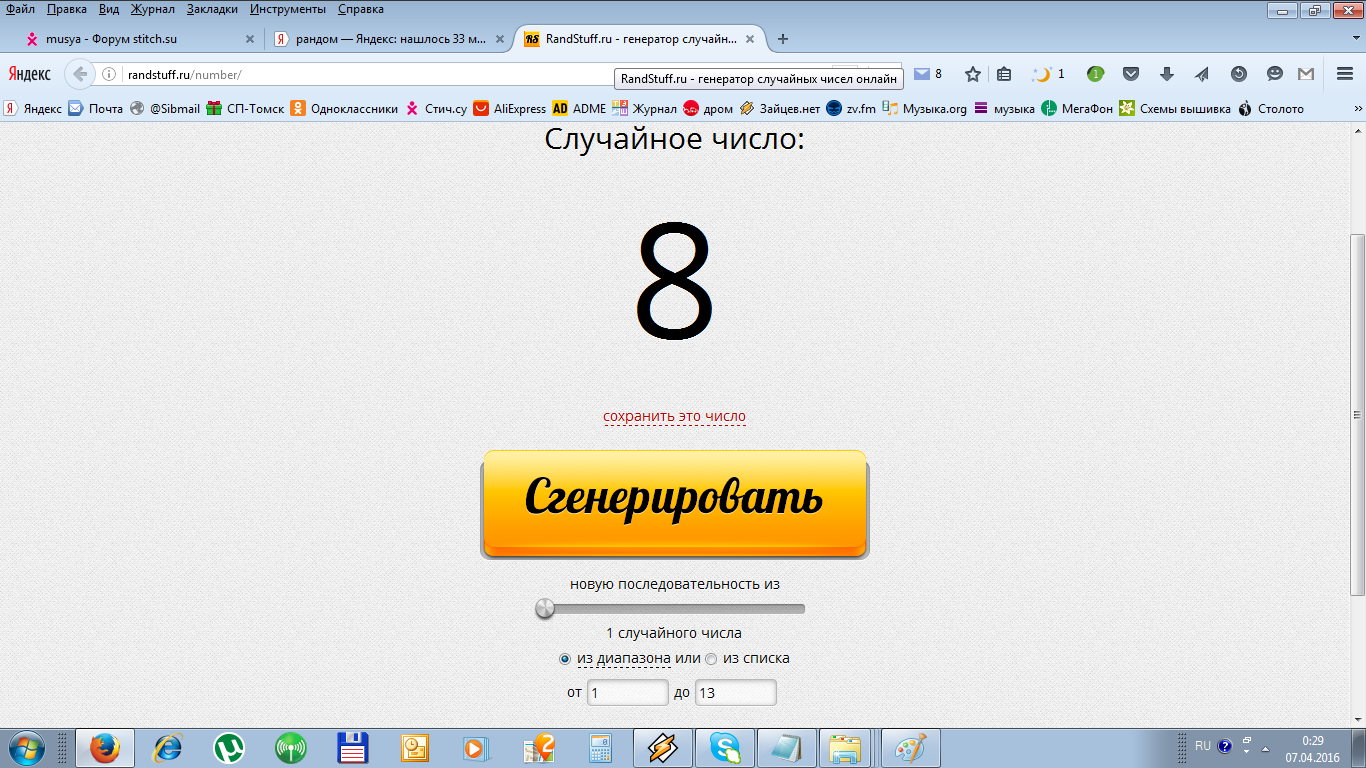Viewport: 1366px width, 768px height.
Task: Click the number count slider handle
Action: [545, 608]
